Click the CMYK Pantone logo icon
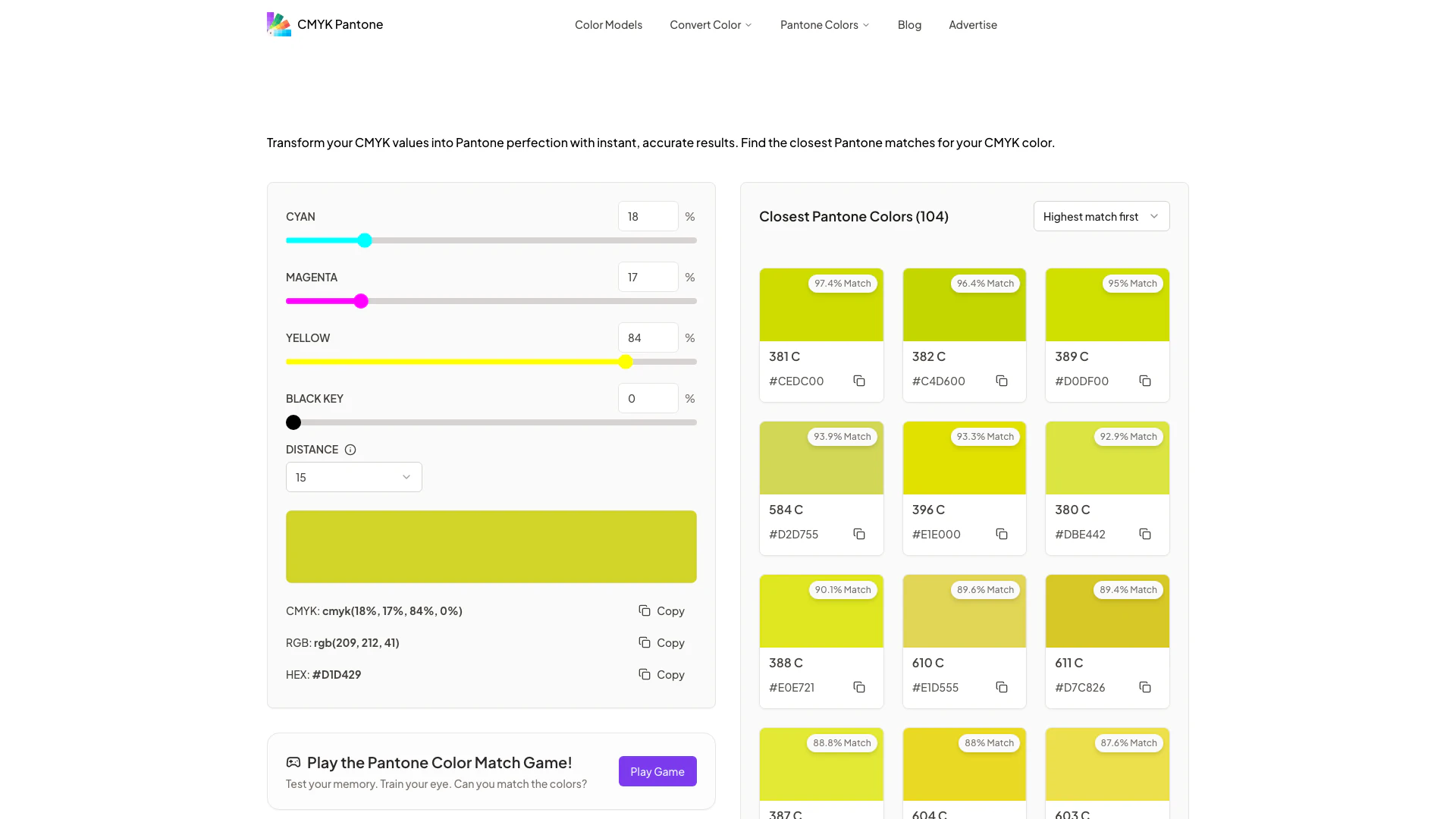 pyautogui.click(x=278, y=24)
